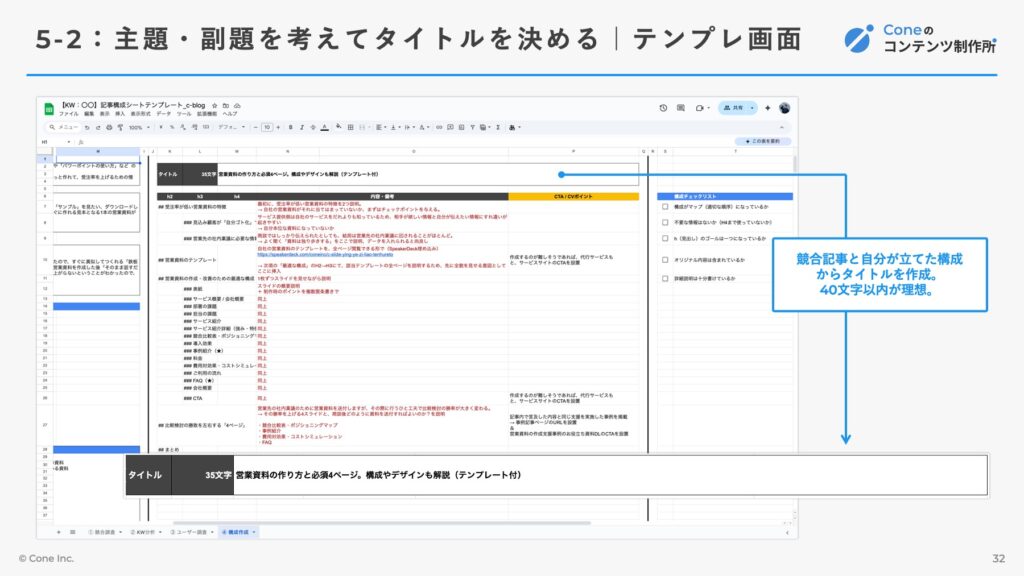This screenshot has width=1024, height=576.
Task: Click the Google Sheets home logo
Action: tap(49, 109)
